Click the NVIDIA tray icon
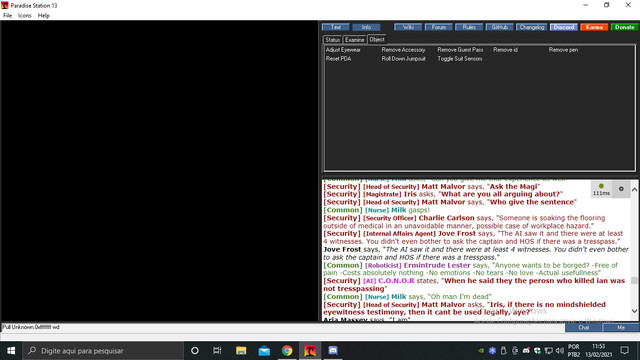This screenshot has height=360, width=640. coord(481,351)
